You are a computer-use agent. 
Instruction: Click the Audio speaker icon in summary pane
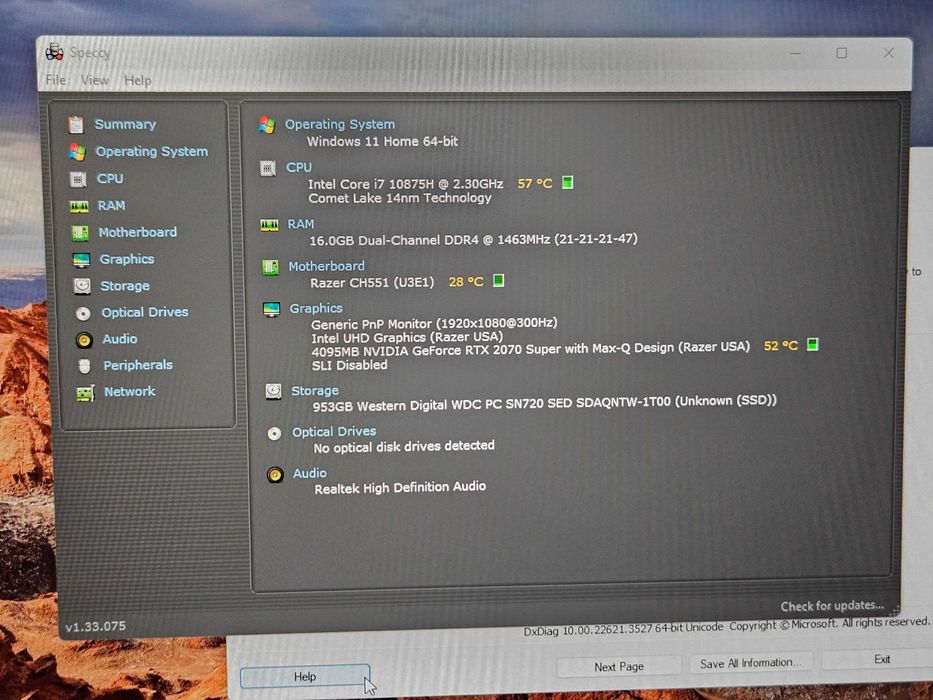point(275,474)
